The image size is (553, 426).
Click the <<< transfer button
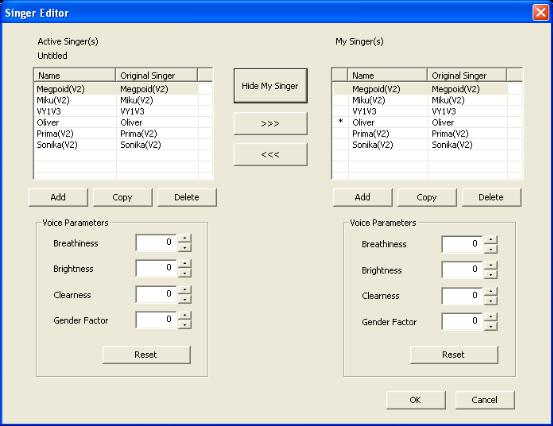click(x=271, y=154)
